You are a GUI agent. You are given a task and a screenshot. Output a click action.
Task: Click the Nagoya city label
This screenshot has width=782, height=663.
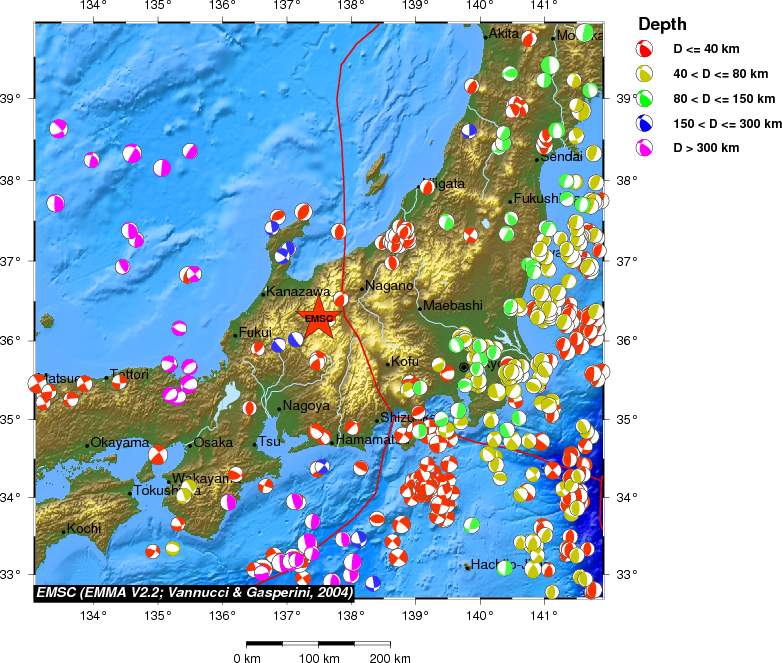click(x=306, y=406)
